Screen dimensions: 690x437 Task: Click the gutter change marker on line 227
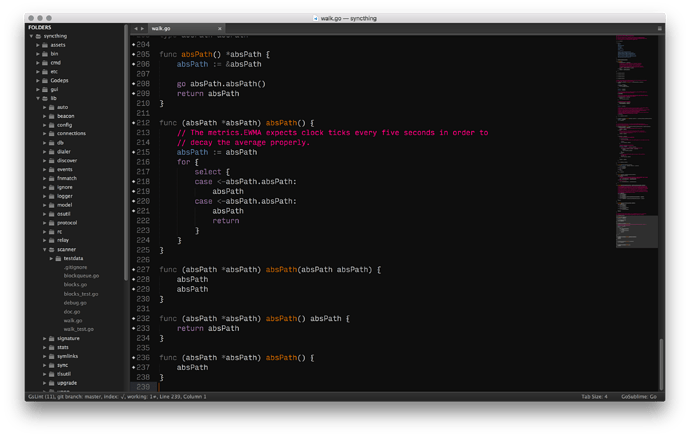point(133,269)
